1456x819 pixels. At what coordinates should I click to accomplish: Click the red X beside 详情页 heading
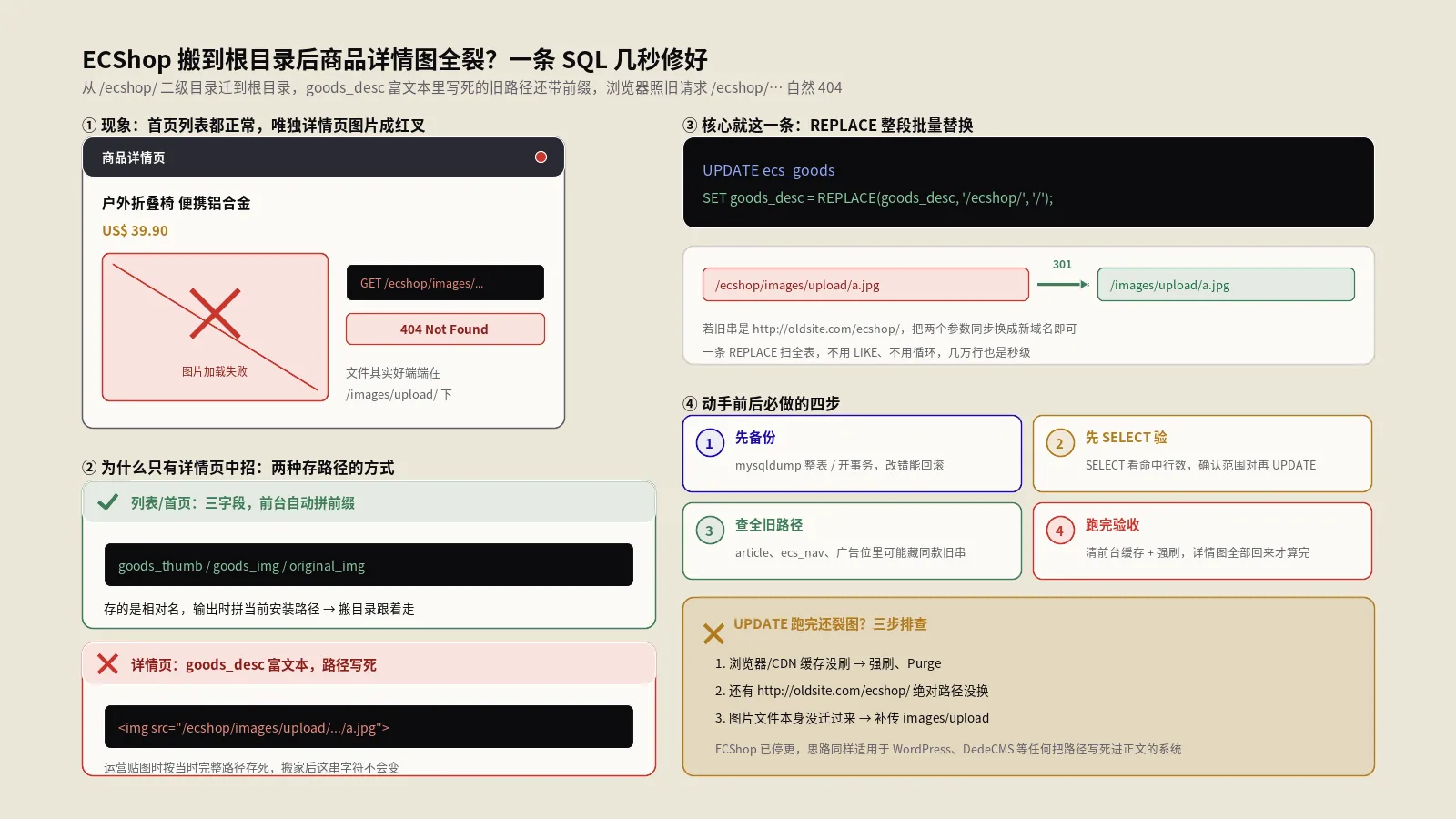coord(107,664)
